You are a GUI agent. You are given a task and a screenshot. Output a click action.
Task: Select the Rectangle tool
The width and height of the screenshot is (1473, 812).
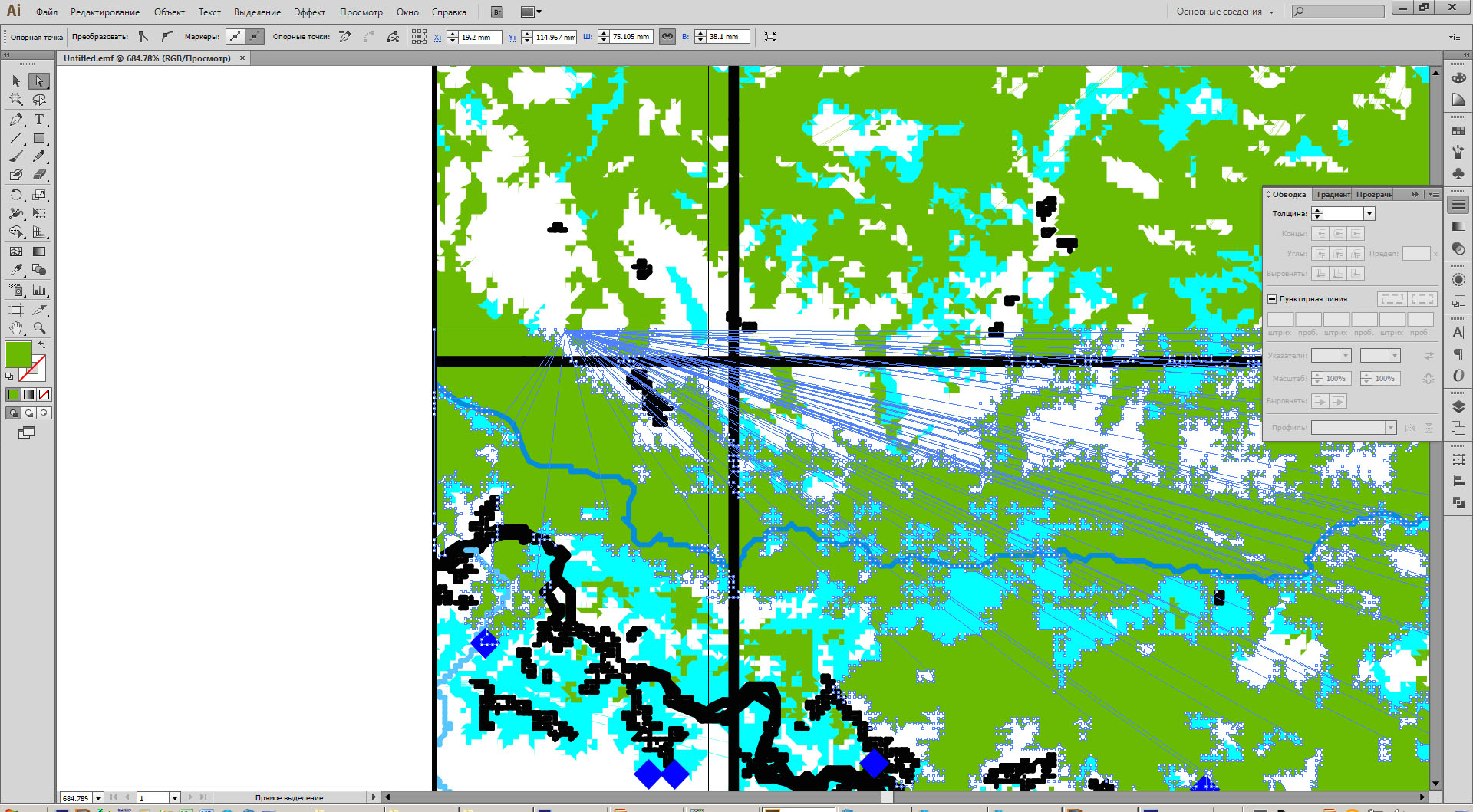tap(39, 139)
